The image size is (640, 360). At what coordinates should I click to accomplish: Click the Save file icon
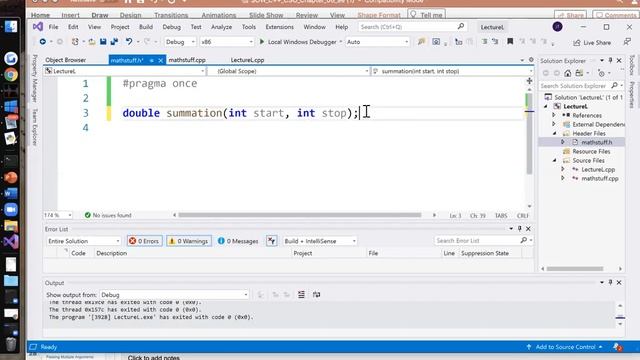tap(103, 42)
